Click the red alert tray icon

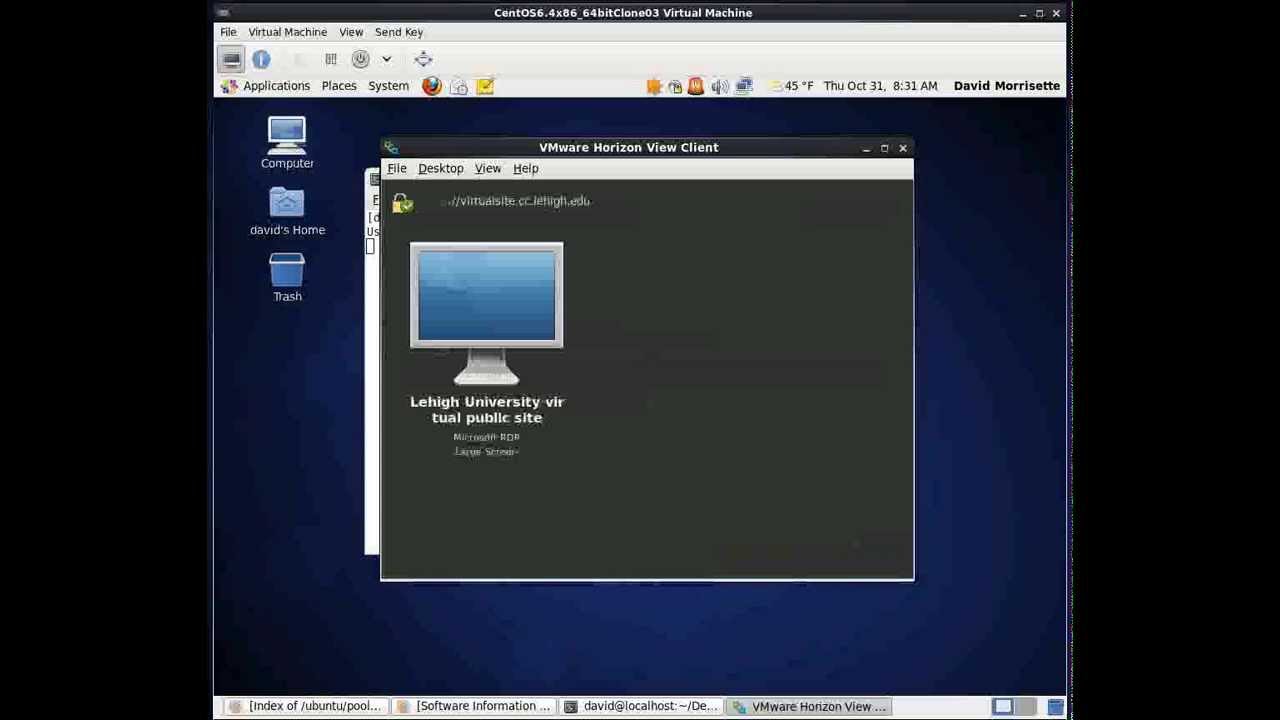coord(696,86)
